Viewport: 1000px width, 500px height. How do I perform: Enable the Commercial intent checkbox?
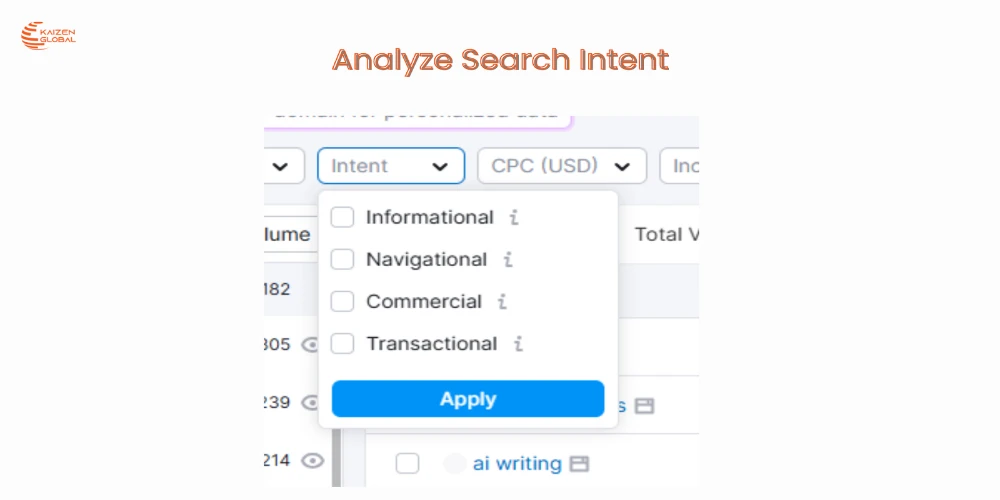pos(343,301)
